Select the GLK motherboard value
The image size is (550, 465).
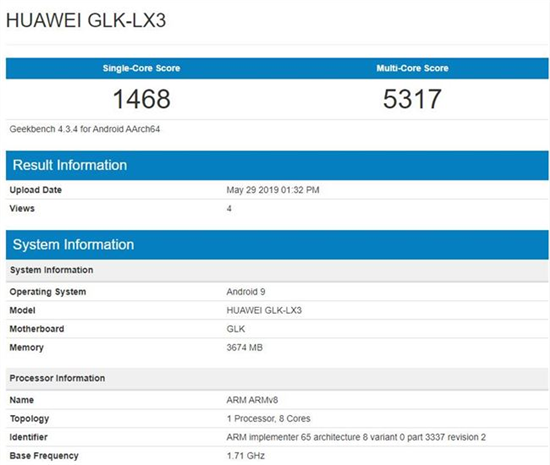coord(236,329)
